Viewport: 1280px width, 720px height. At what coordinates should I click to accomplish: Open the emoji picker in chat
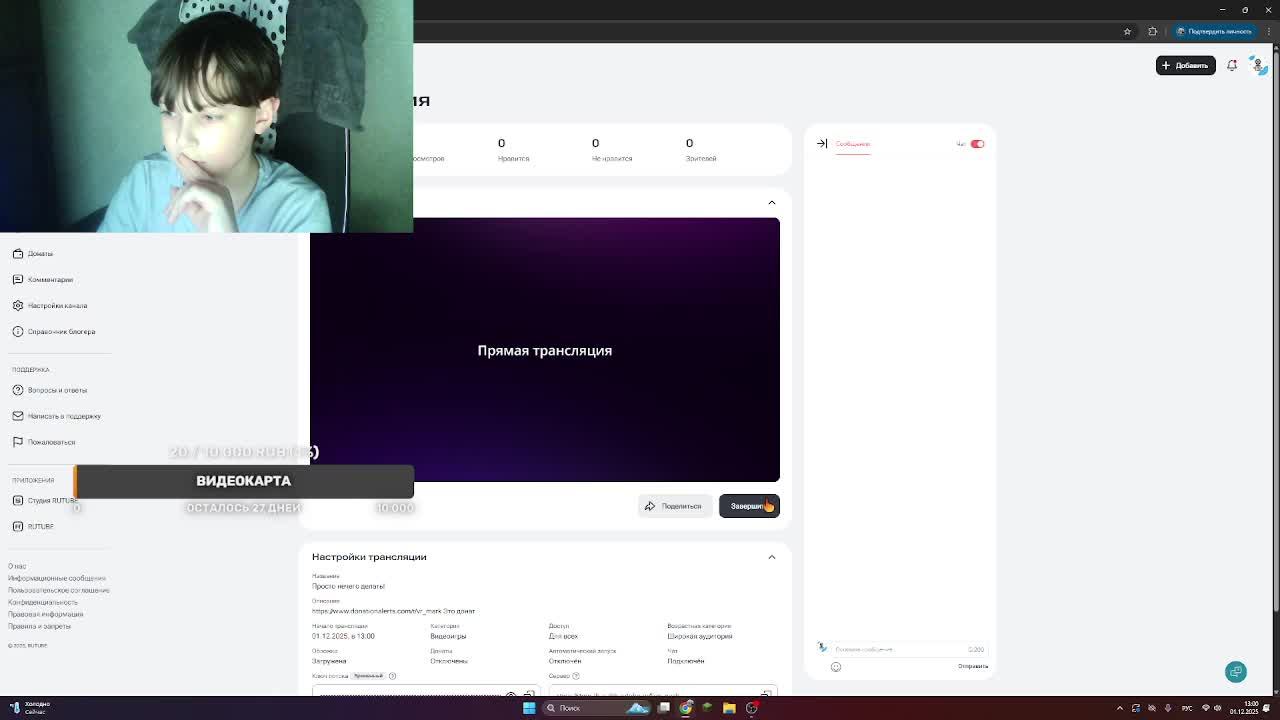836,667
